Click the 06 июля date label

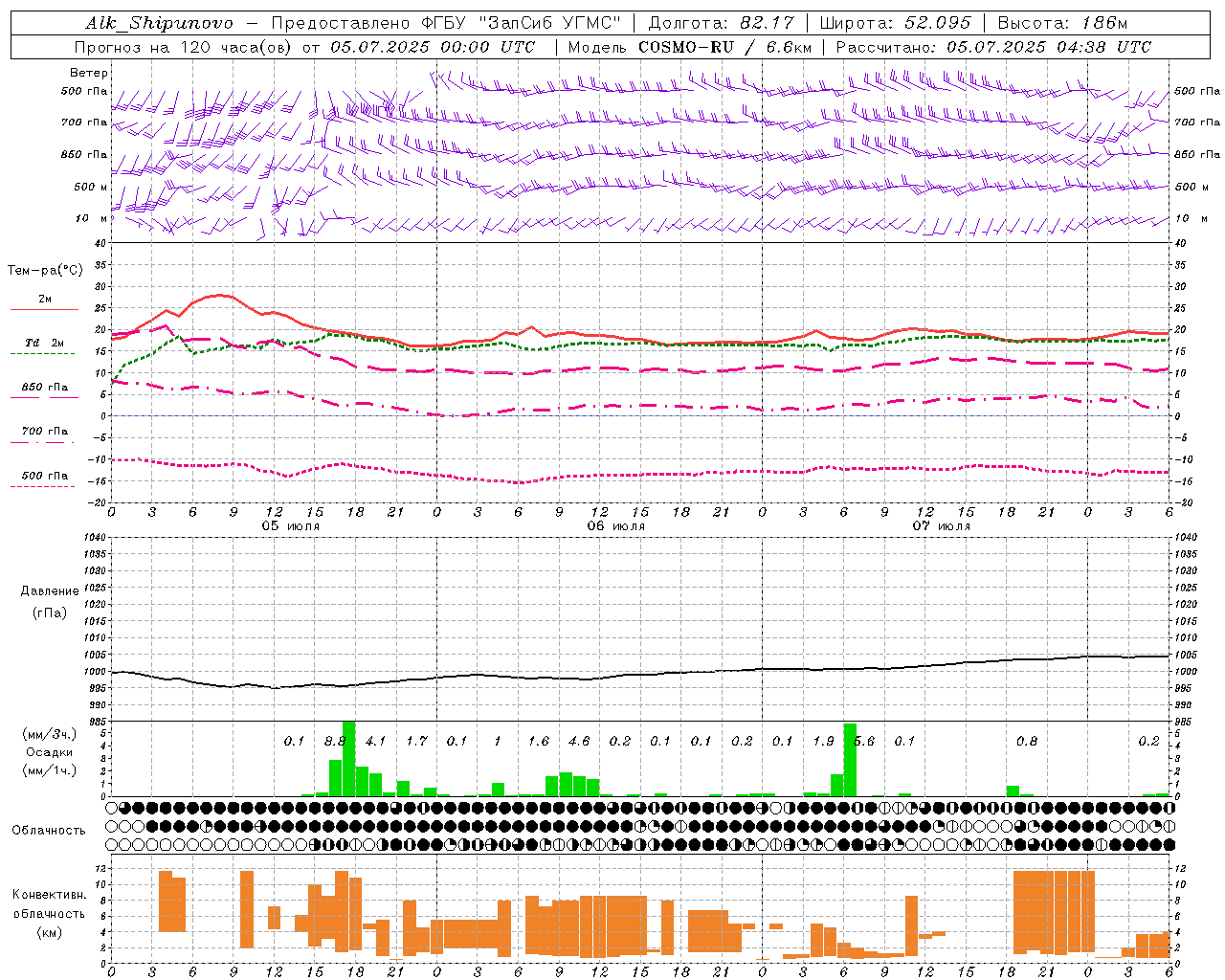click(x=616, y=526)
